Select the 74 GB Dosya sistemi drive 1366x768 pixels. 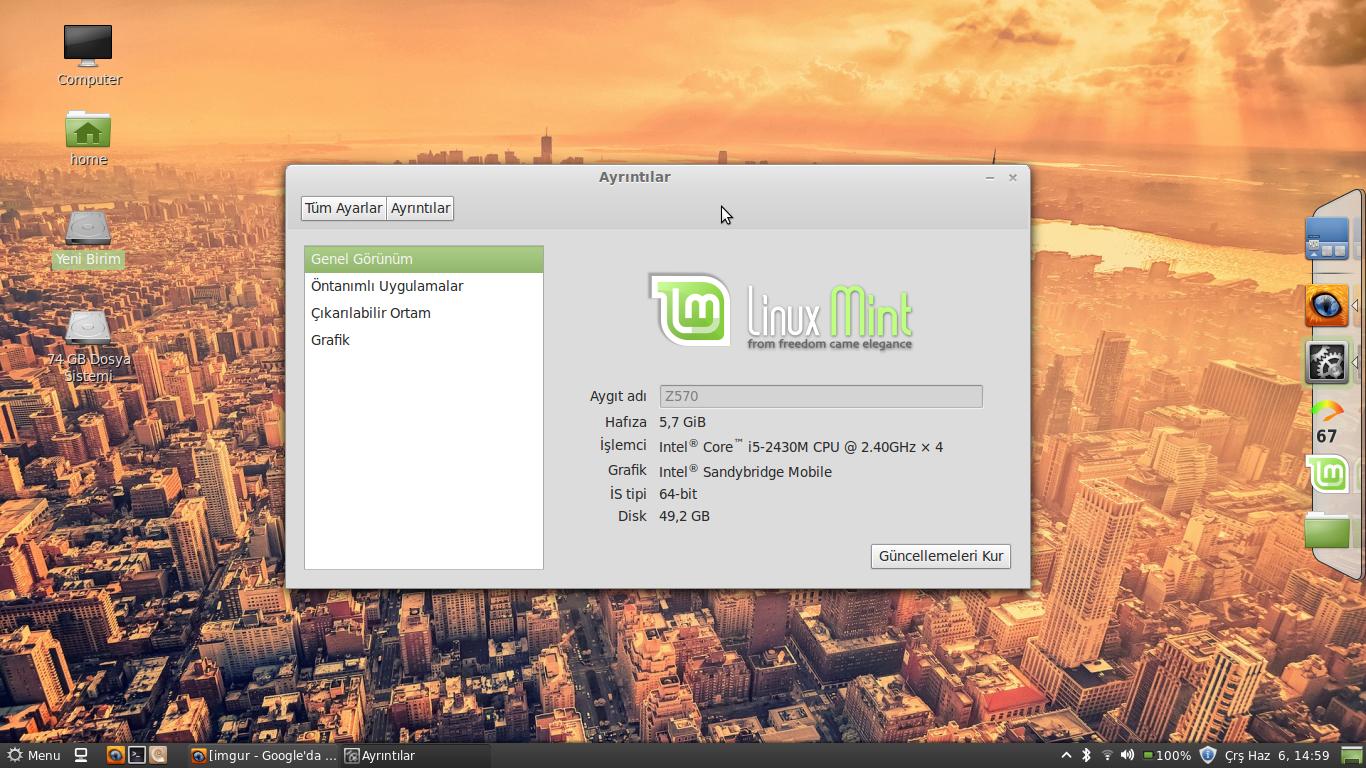(x=88, y=346)
